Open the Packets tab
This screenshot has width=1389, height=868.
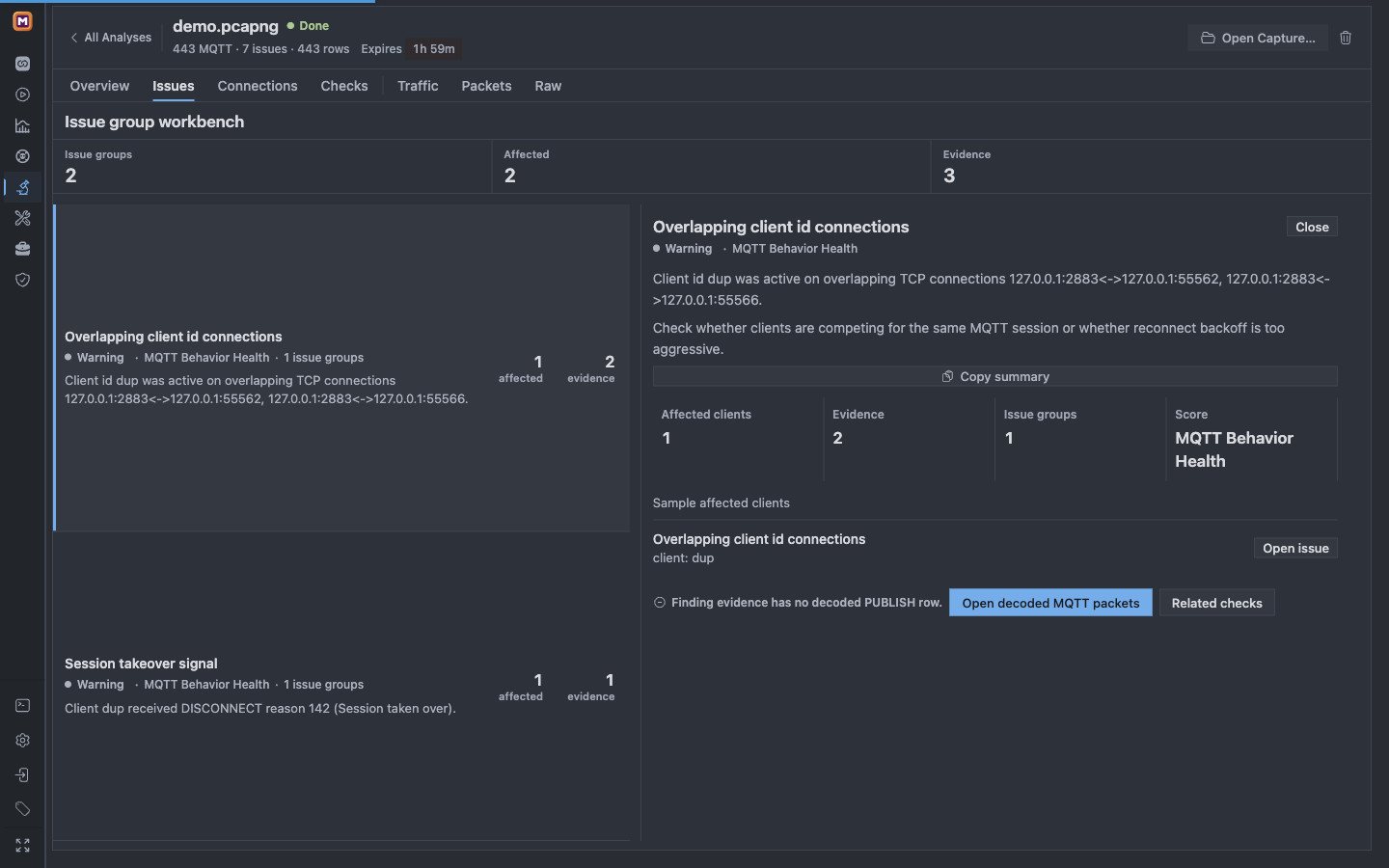(486, 86)
